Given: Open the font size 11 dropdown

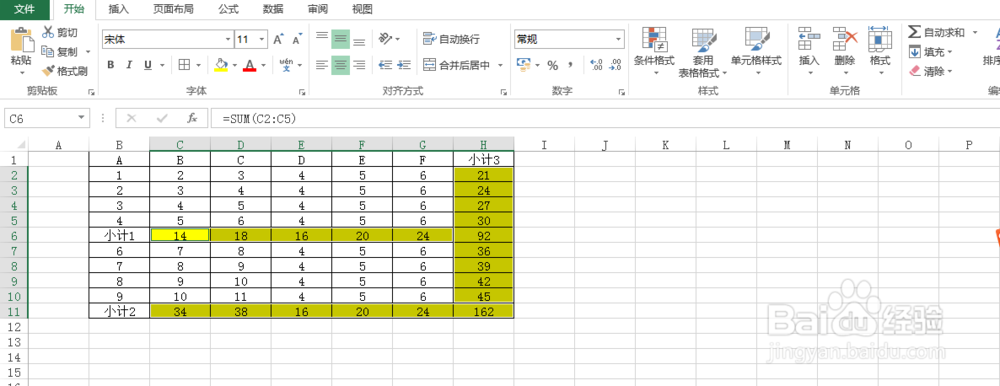Looking at the screenshot, I should (x=261, y=40).
